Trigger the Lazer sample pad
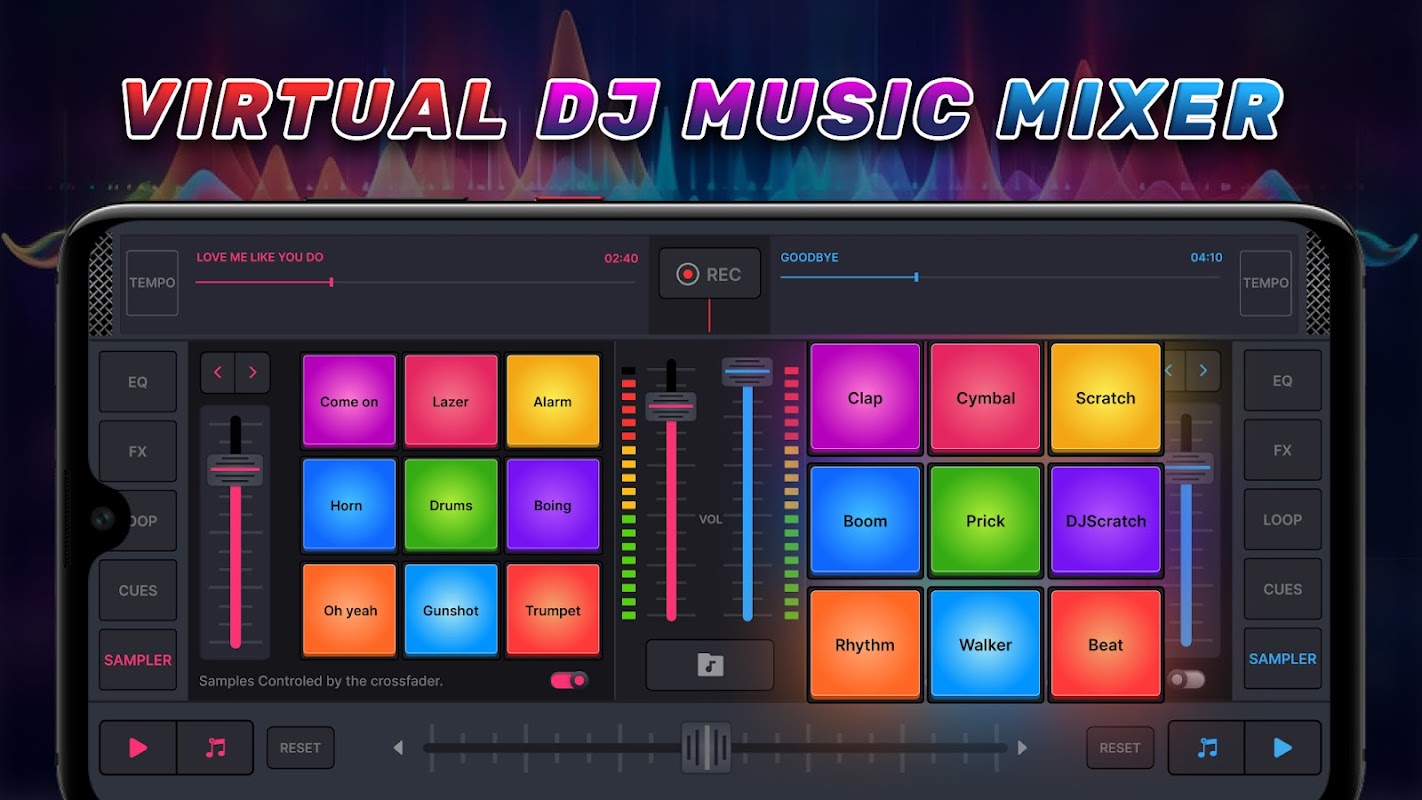 [451, 401]
